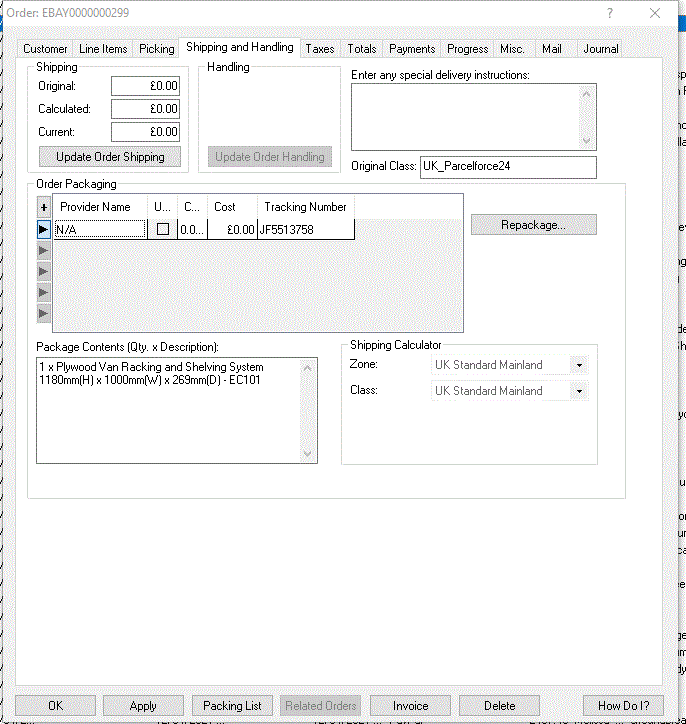Click the add row plus icon in Order Packaging
Screen dimensions: 686x724
(43, 207)
